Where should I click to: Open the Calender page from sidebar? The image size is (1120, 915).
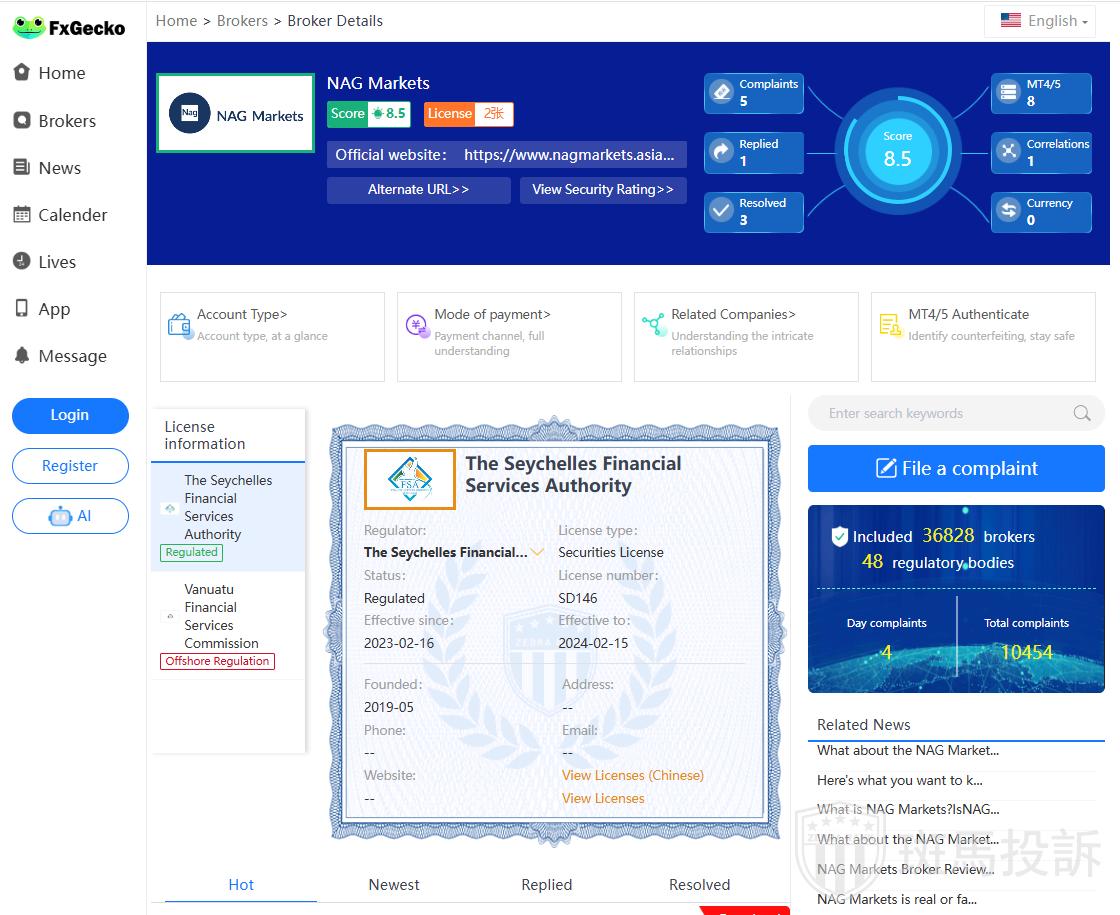pyautogui.click(x=72, y=215)
